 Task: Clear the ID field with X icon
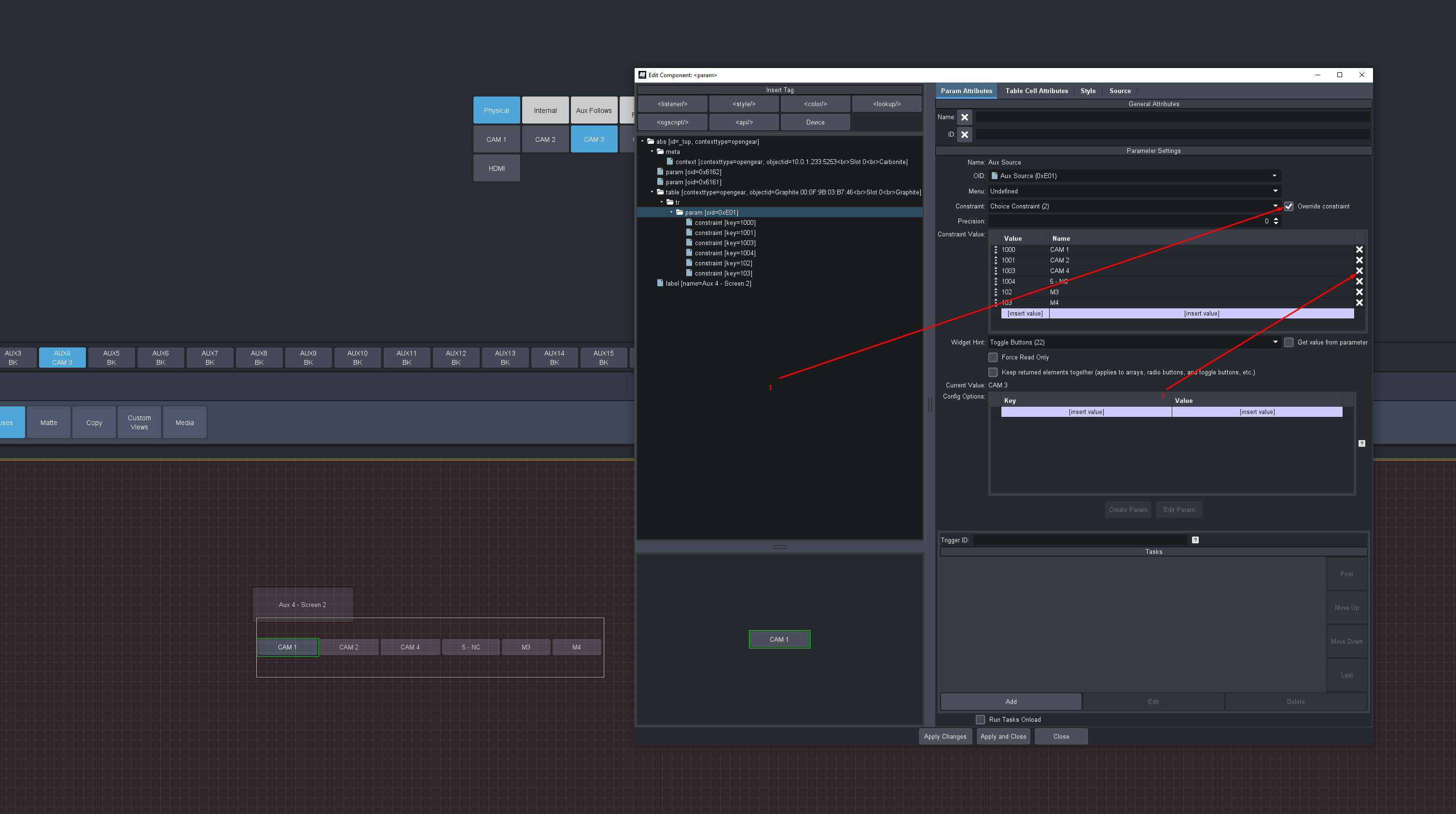point(965,135)
